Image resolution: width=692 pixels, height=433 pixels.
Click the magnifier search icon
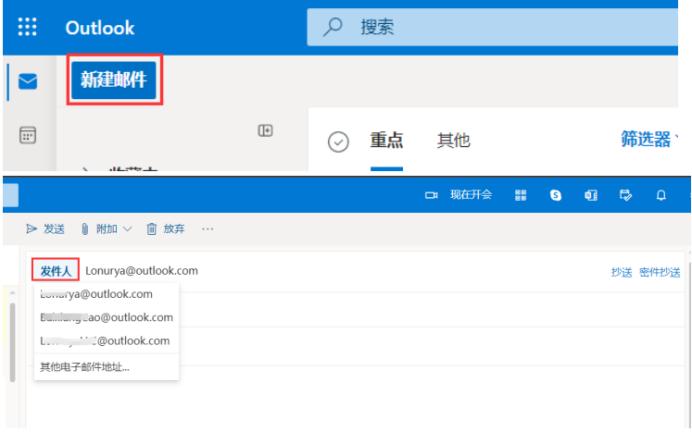pyautogui.click(x=332, y=27)
